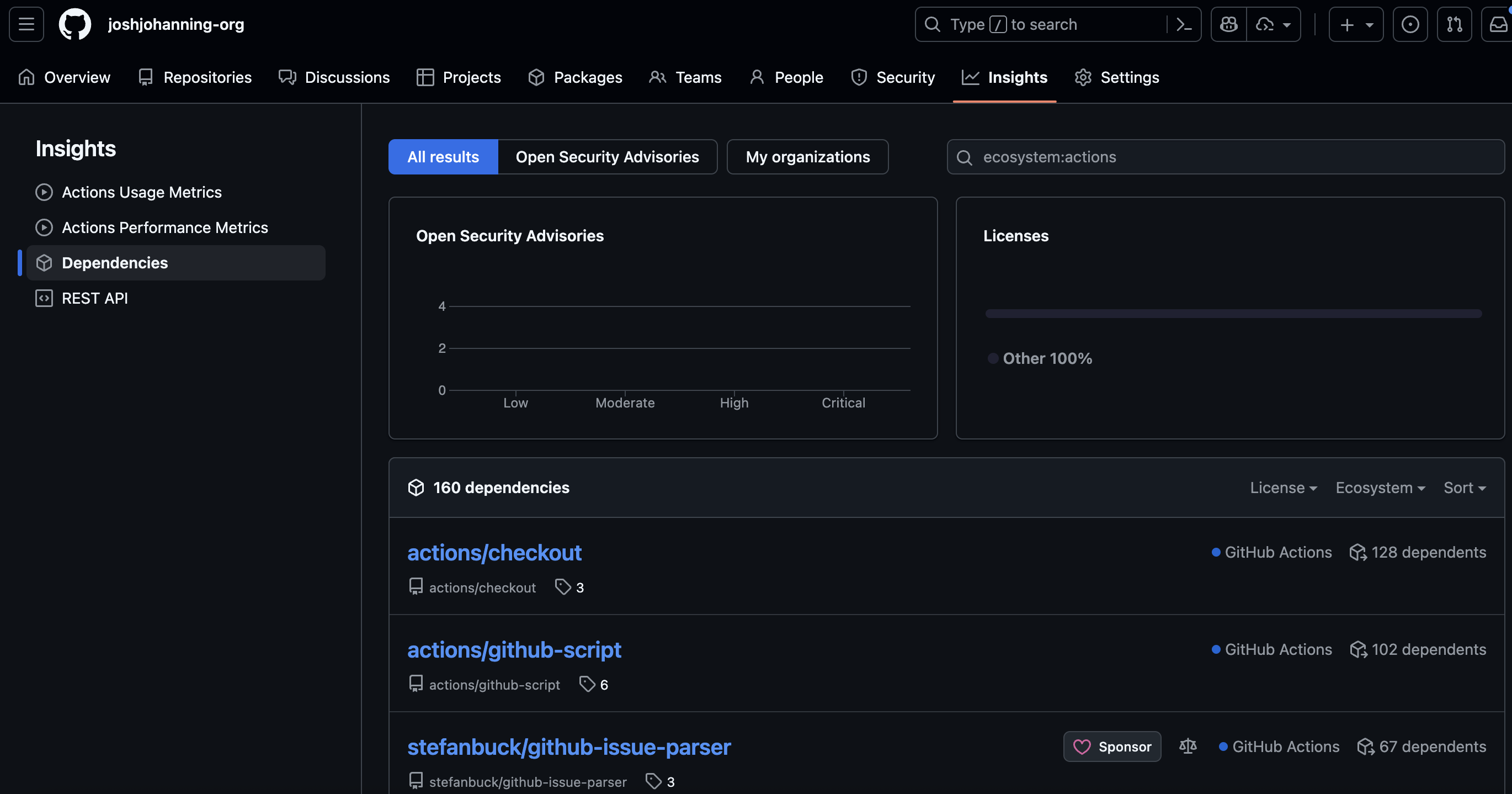Click the REST API code icon
The width and height of the screenshot is (1512, 794).
tap(44, 298)
